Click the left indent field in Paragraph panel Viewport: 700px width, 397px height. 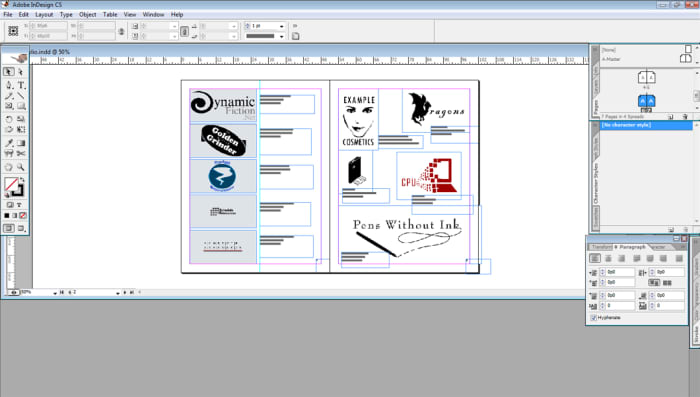pyautogui.click(x=621, y=272)
